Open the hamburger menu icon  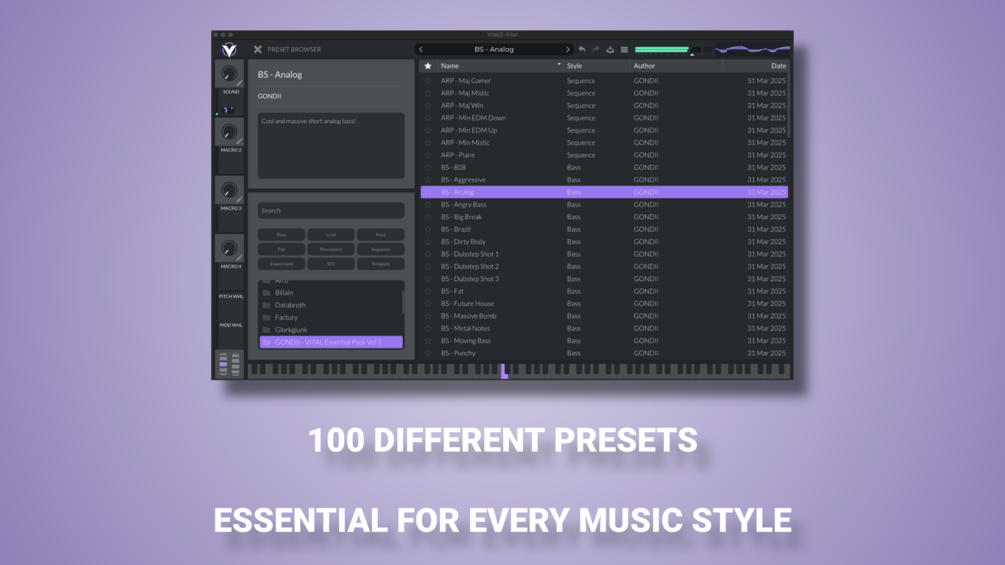click(x=624, y=49)
